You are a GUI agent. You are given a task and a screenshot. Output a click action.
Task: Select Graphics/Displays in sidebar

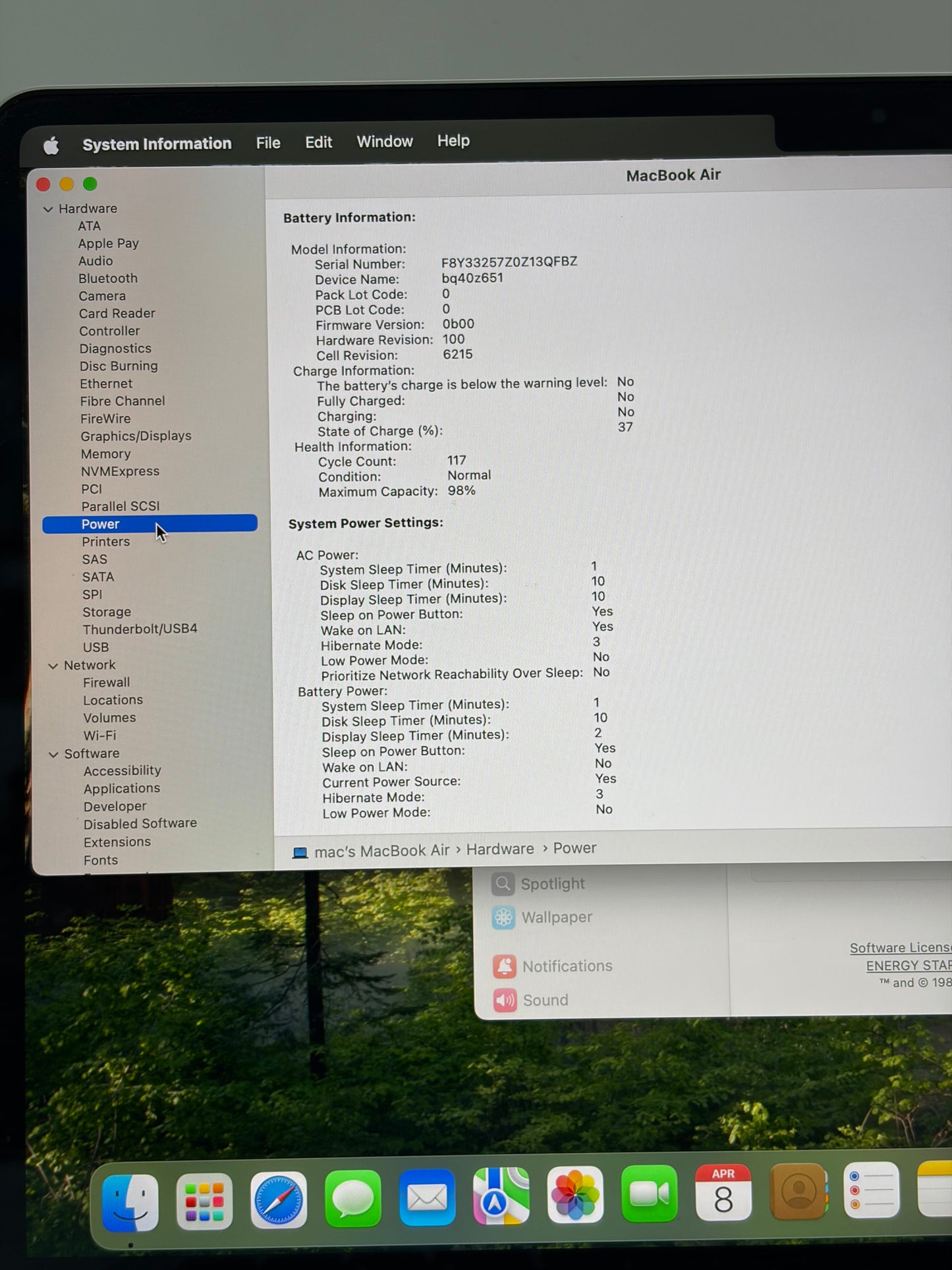[136, 436]
